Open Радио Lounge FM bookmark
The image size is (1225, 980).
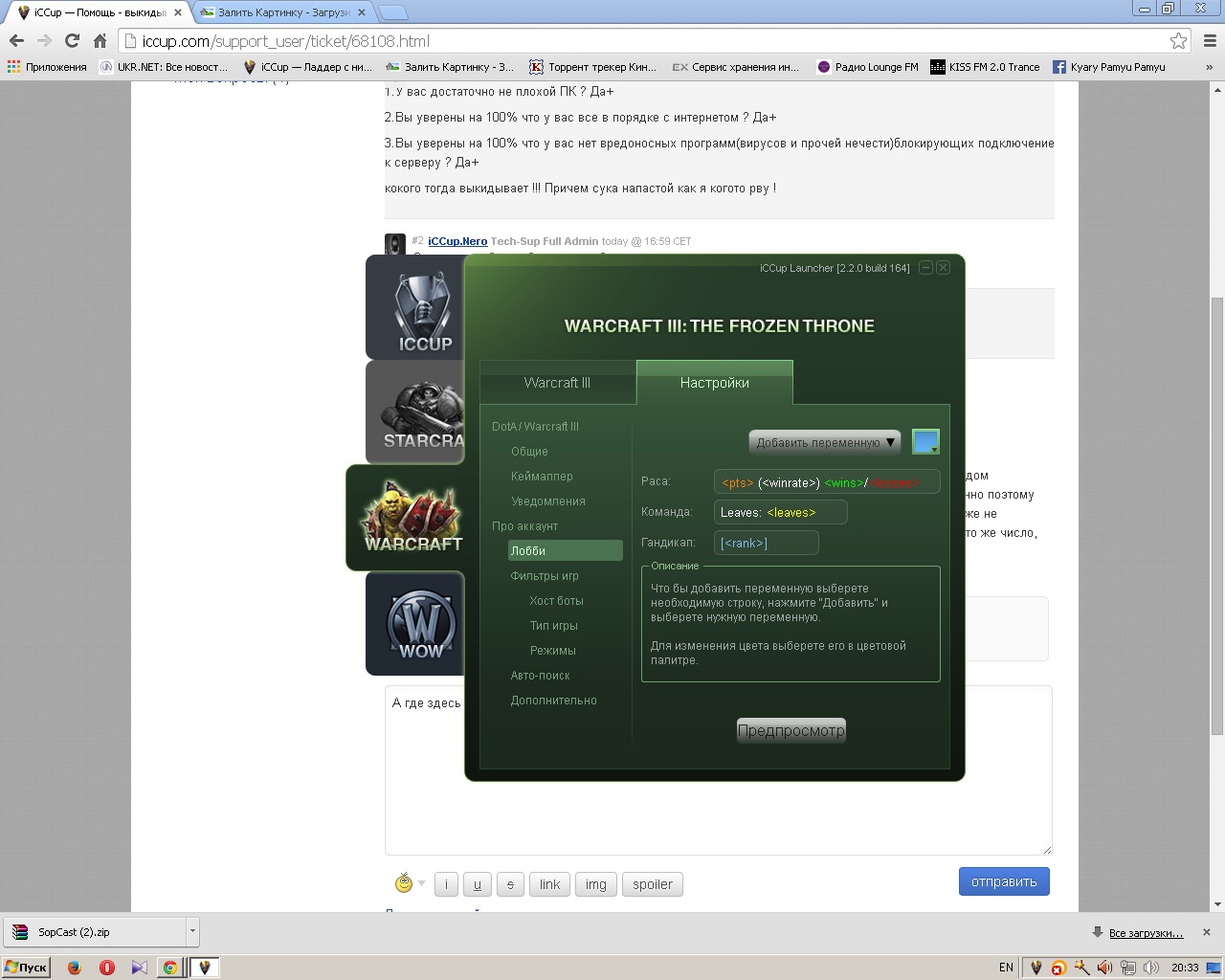(868, 67)
